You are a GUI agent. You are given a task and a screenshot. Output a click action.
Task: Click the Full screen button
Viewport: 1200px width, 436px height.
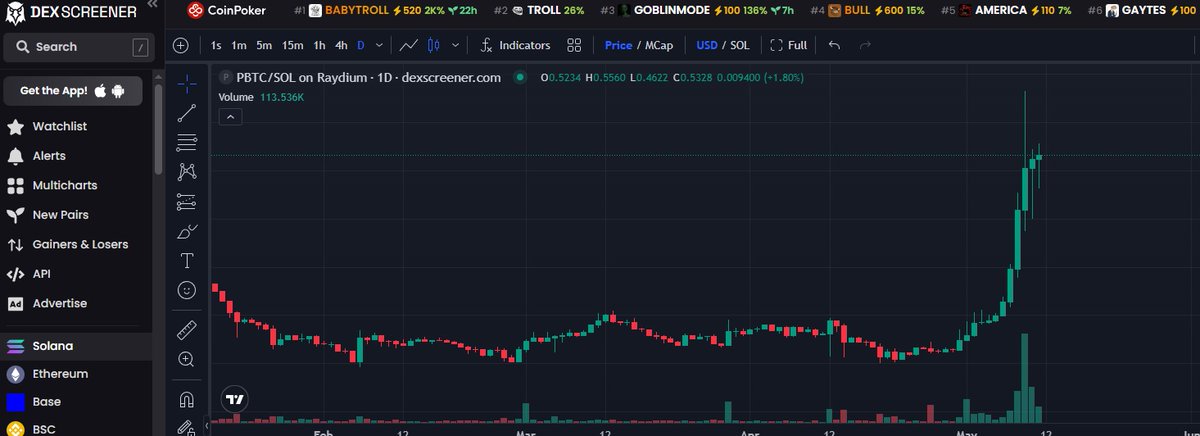[x=789, y=45]
